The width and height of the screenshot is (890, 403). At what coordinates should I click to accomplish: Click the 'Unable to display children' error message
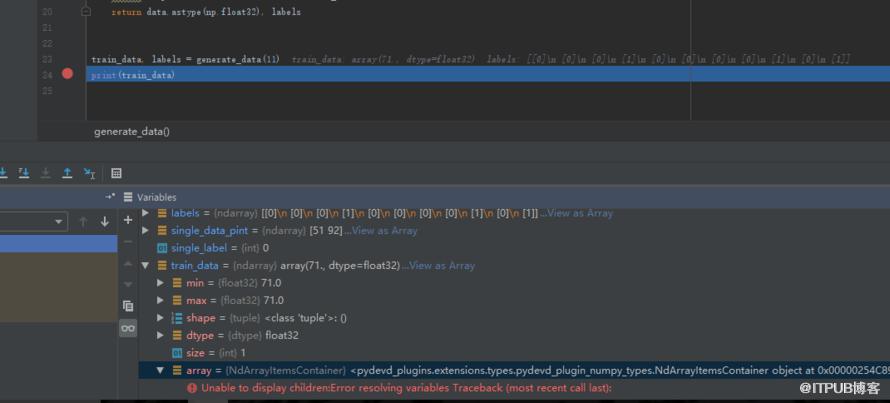point(406,388)
